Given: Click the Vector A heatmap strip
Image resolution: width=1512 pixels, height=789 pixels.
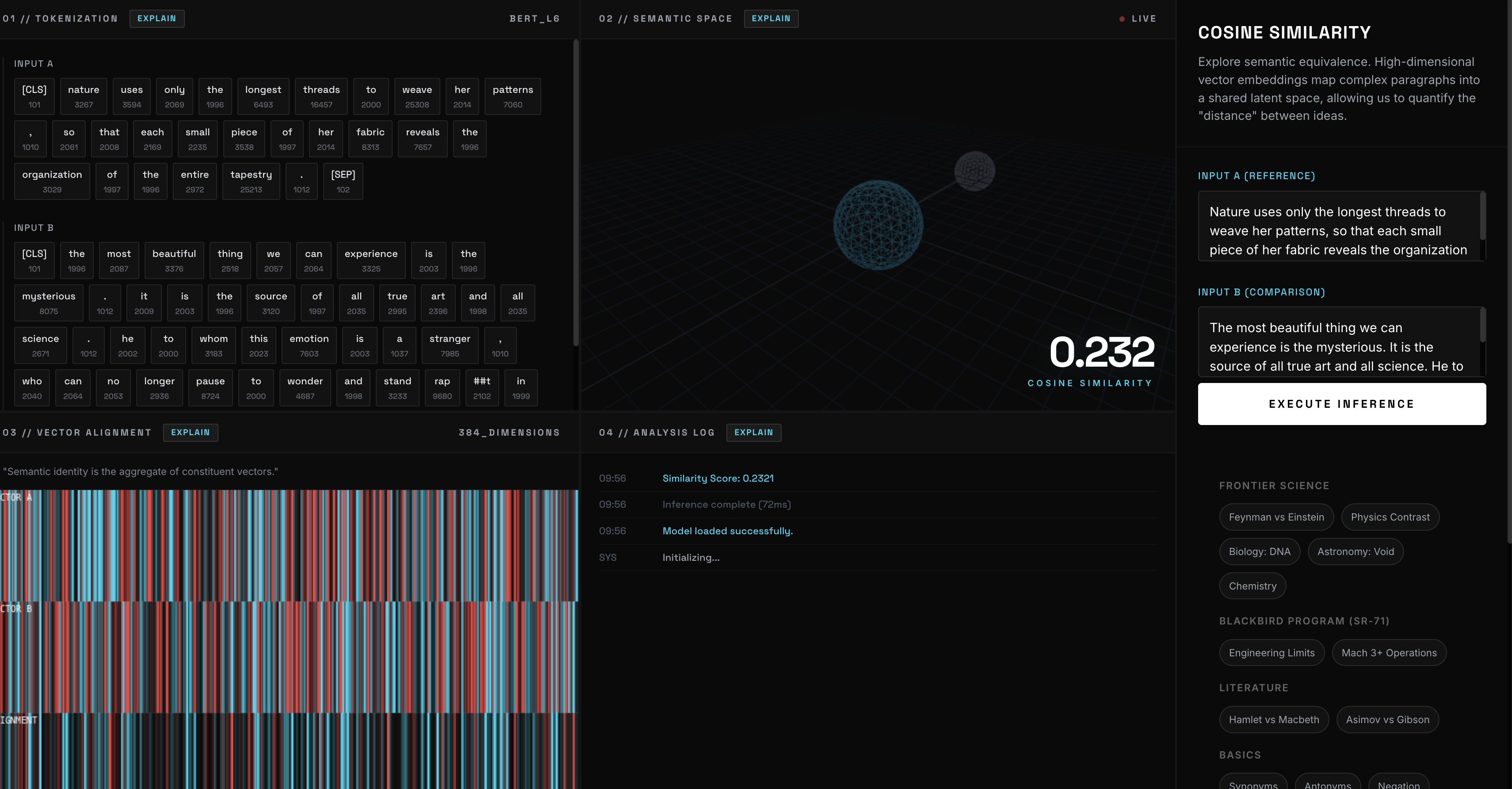Looking at the screenshot, I should [289, 546].
